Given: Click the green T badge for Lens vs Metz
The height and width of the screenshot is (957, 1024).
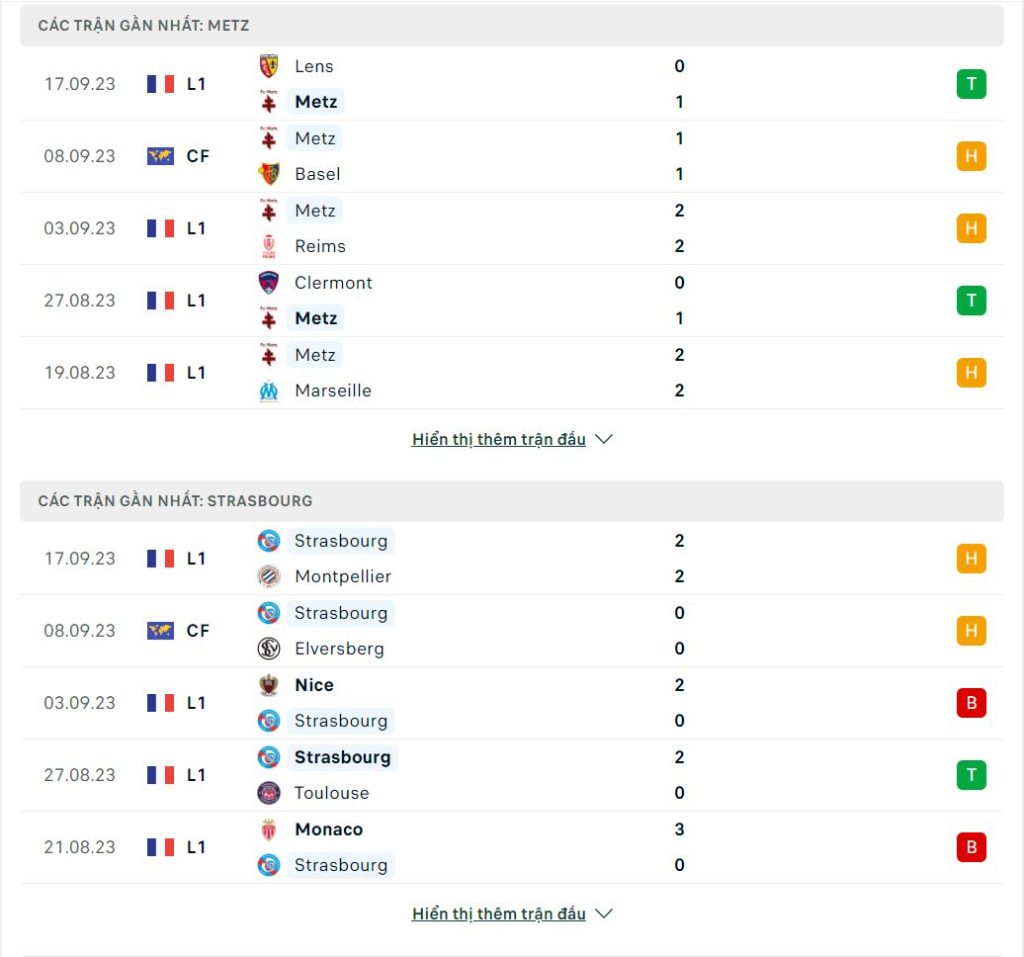Looking at the screenshot, I should [971, 84].
